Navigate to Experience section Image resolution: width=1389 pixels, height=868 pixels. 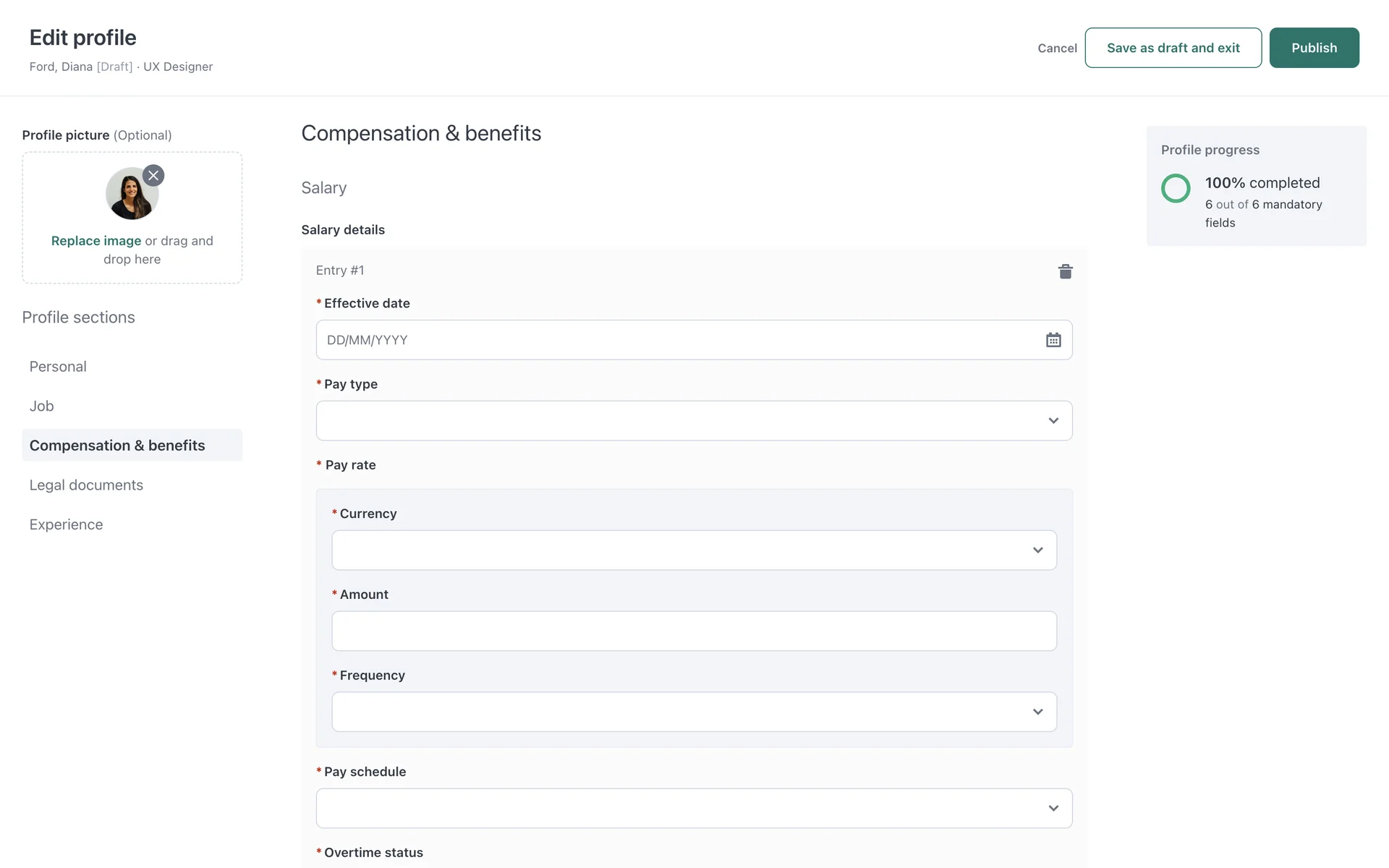point(66,524)
